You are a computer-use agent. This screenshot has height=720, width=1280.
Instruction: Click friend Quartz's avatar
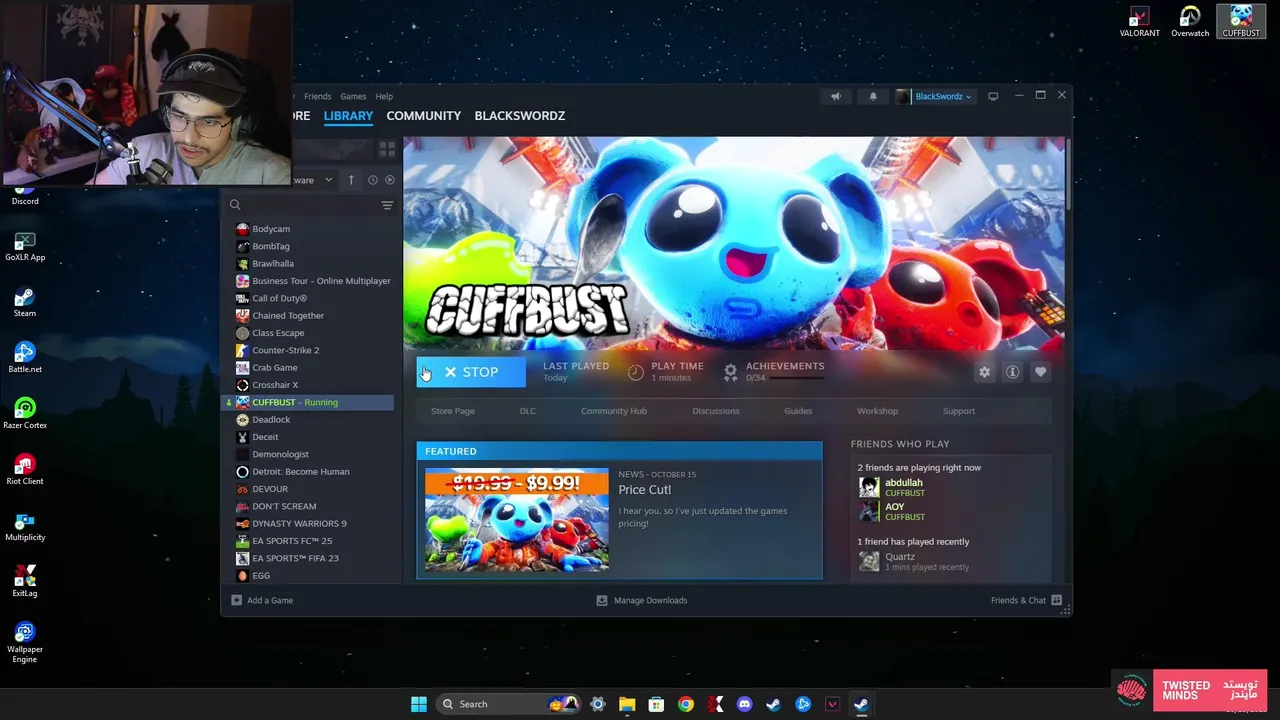pos(869,561)
